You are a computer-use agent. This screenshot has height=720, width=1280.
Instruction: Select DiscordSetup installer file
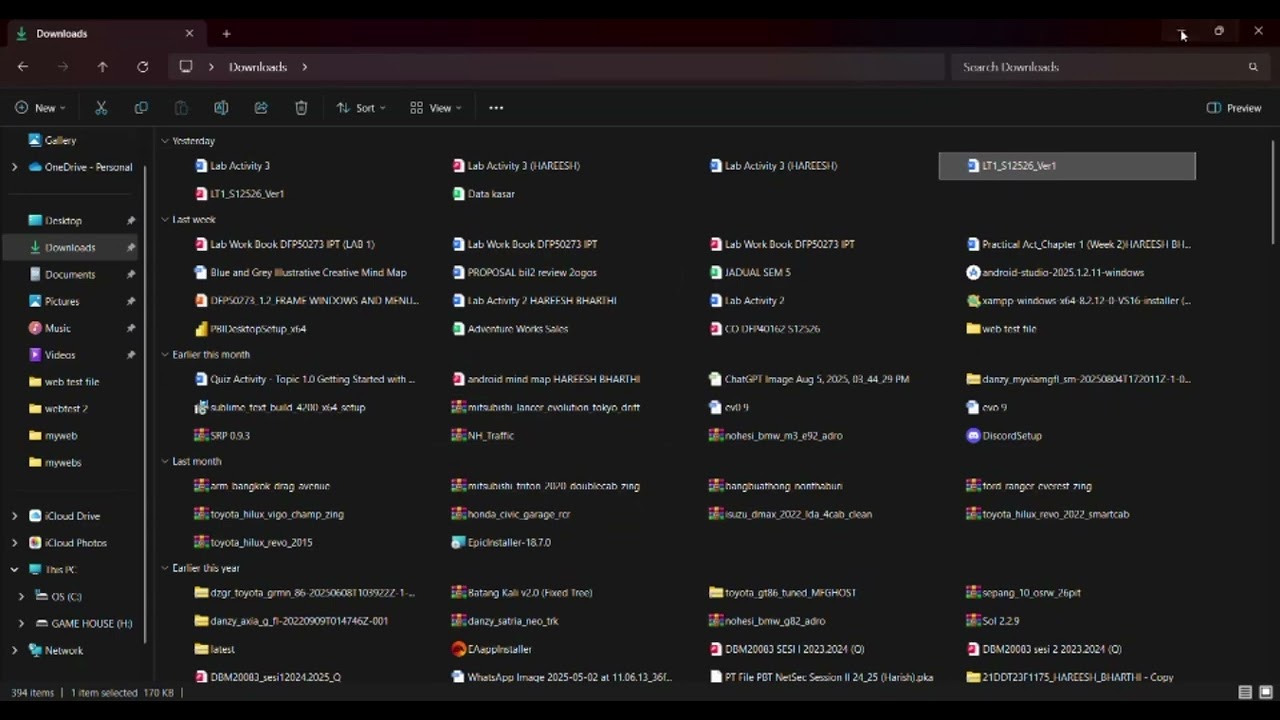(1004, 436)
